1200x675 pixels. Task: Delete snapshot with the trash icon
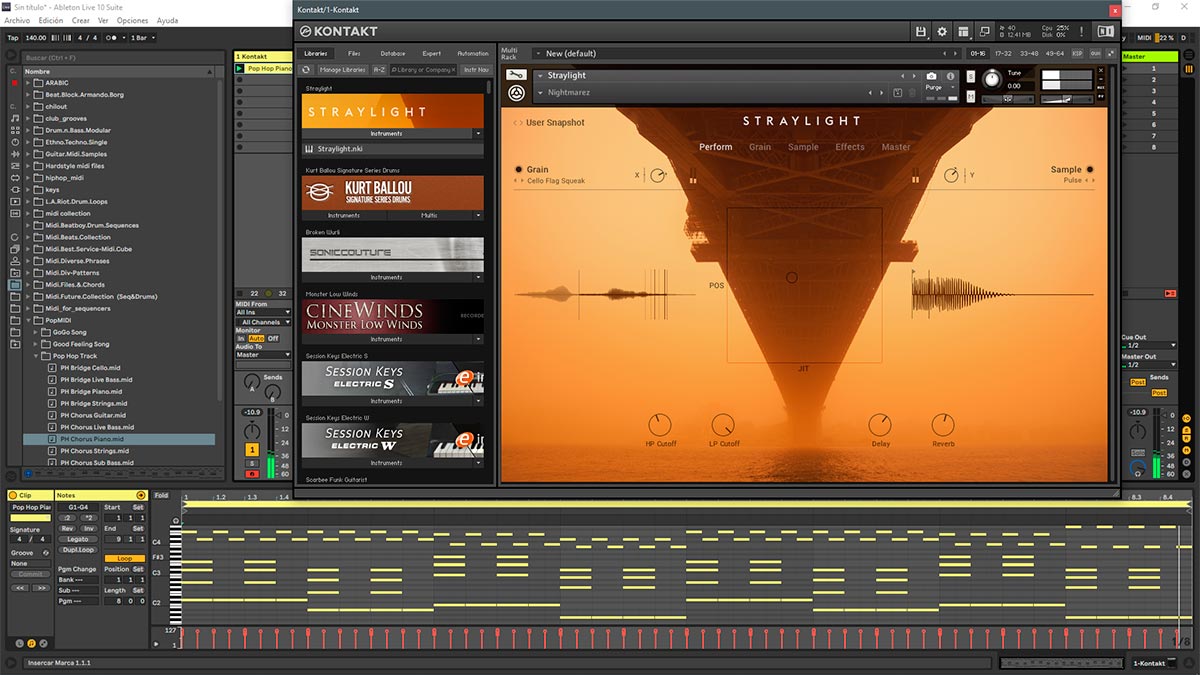912,93
